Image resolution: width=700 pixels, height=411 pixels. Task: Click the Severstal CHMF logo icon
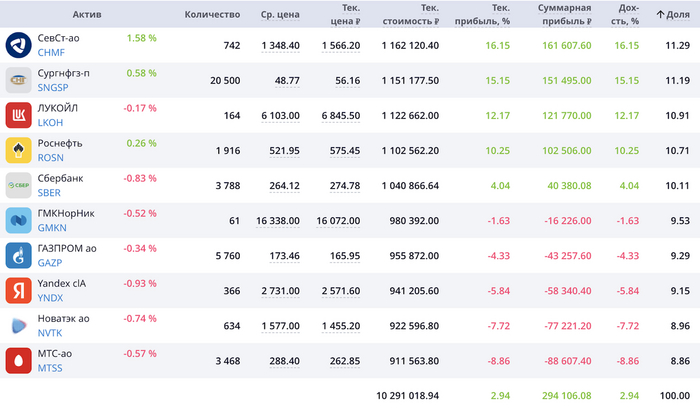pos(20,45)
